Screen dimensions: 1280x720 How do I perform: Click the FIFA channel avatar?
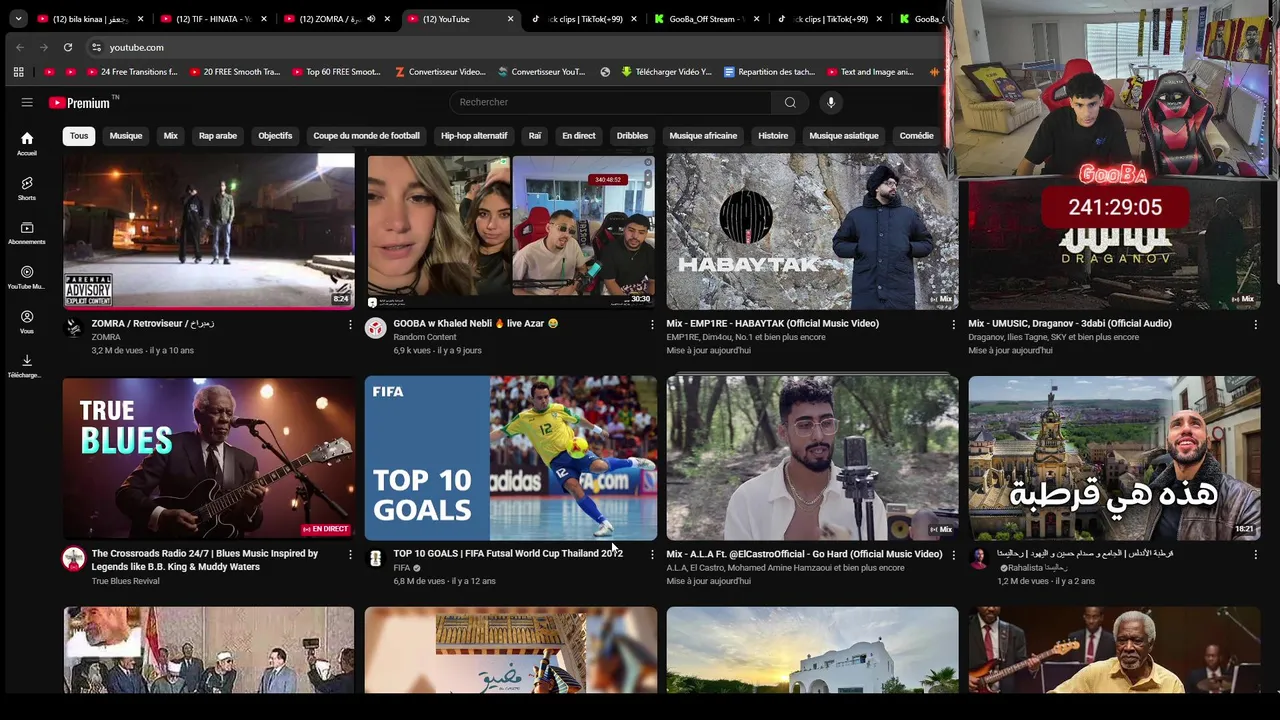click(x=375, y=559)
